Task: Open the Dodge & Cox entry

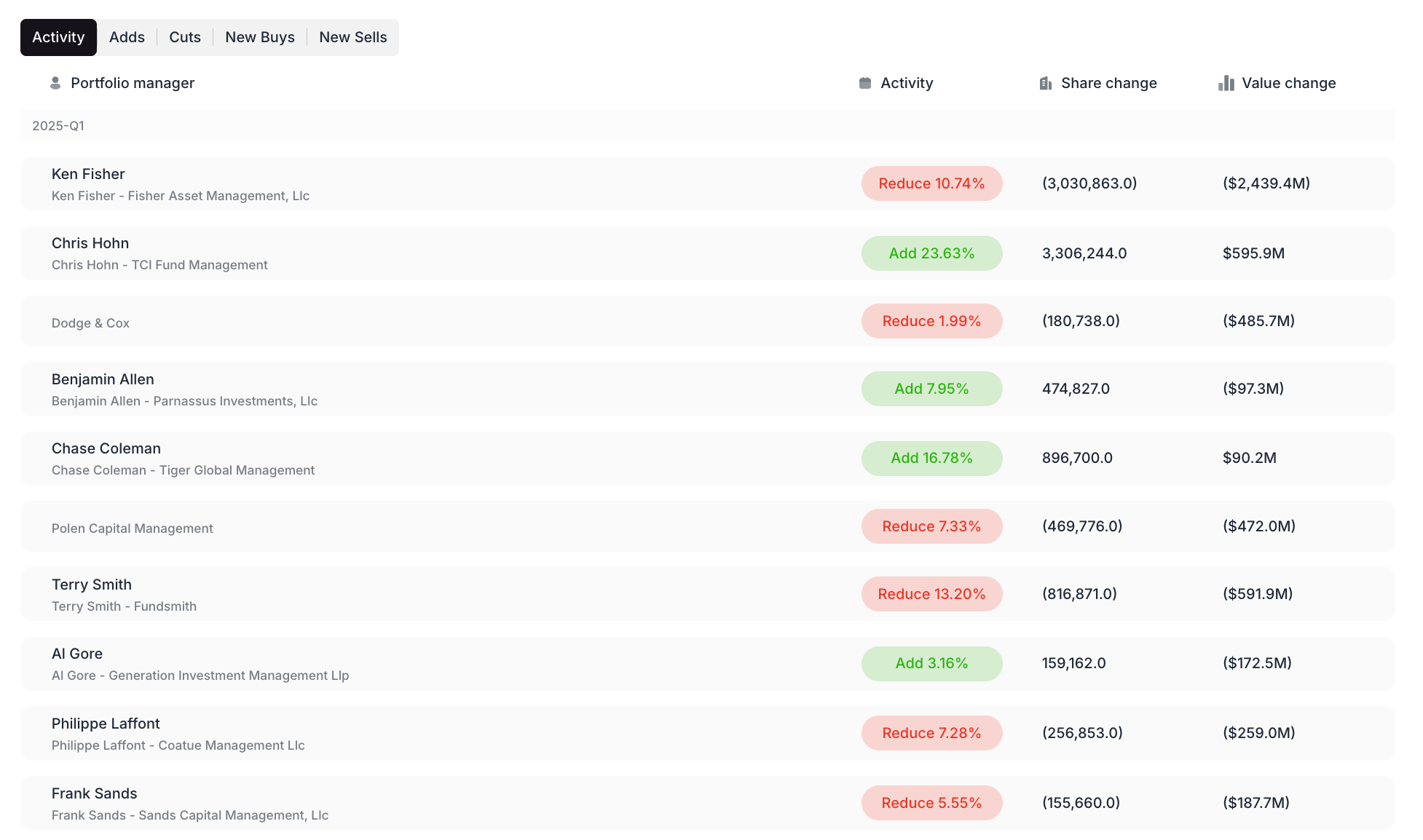Action: pos(90,322)
